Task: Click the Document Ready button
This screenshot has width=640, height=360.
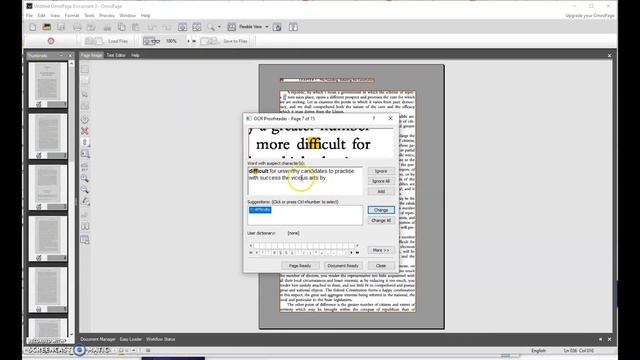Action: pos(343,266)
